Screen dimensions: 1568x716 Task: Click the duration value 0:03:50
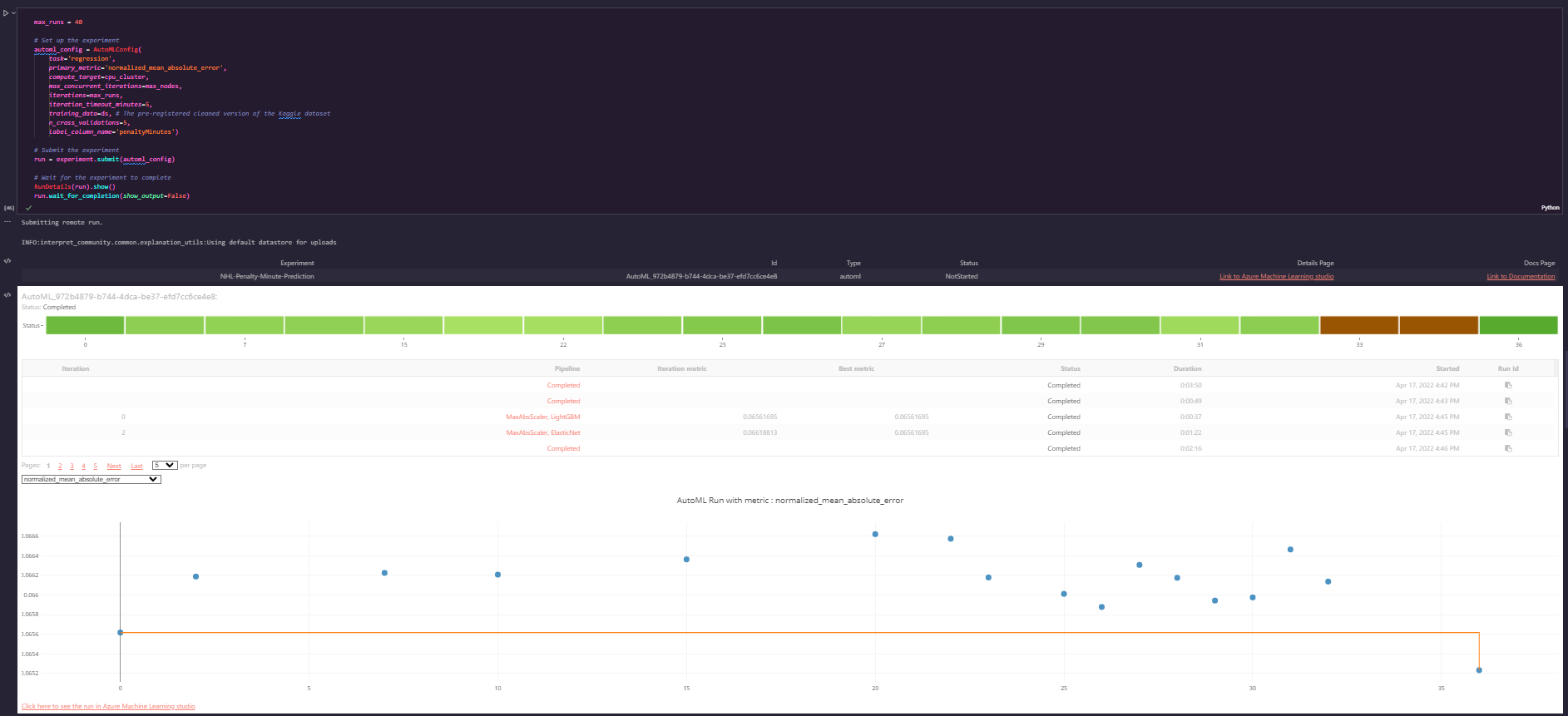[x=1191, y=385]
